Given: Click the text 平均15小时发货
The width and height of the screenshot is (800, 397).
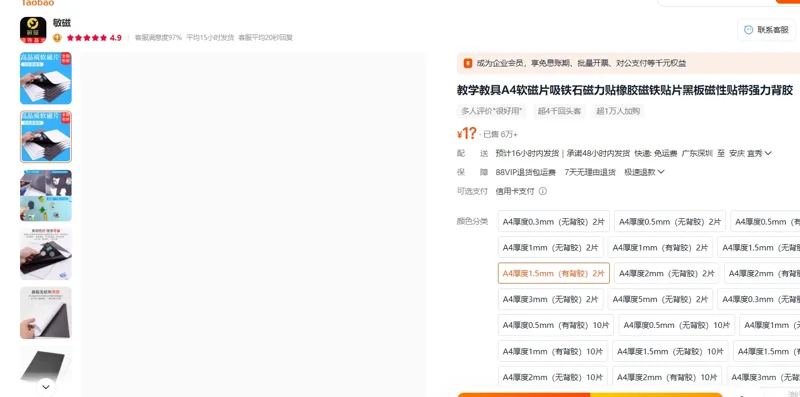Looking at the screenshot, I should click(210, 38).
